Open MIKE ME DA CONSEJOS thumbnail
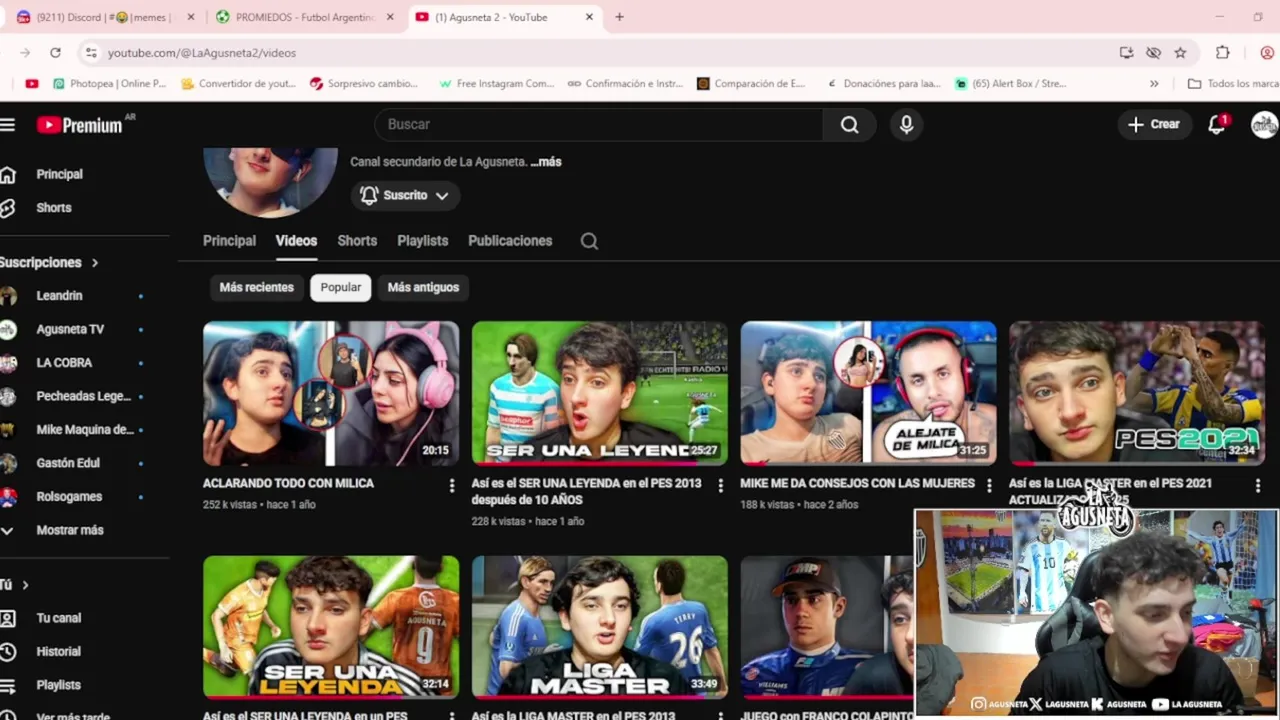This screenshot has width=1280, height=720. click(x=868, y=393)
